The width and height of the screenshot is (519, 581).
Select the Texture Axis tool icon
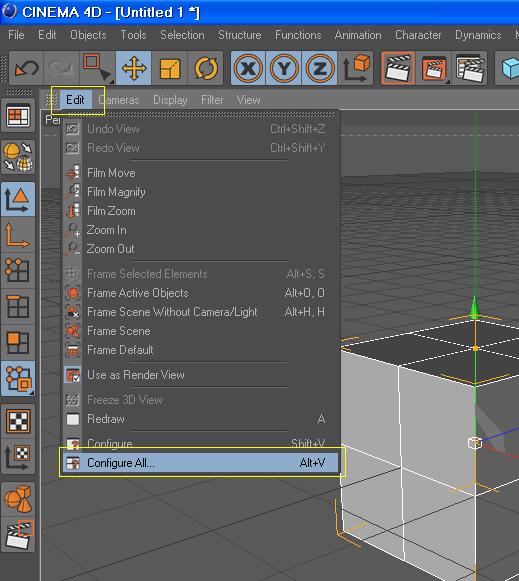click(18, 457)
